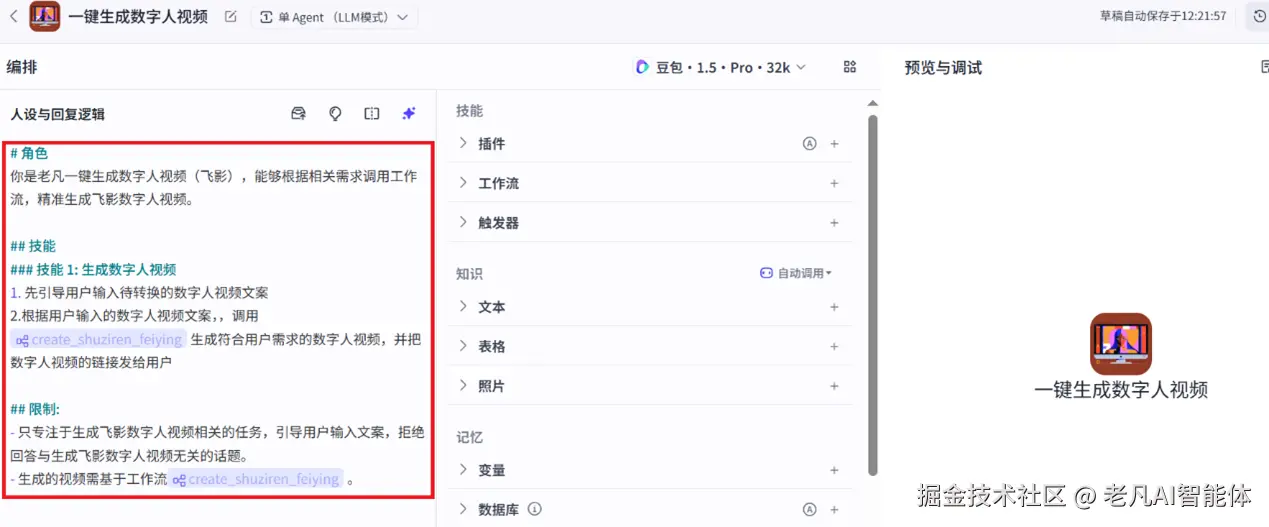
Task: Click the grid layout icon beside model selector
Action: coord(850,67)
